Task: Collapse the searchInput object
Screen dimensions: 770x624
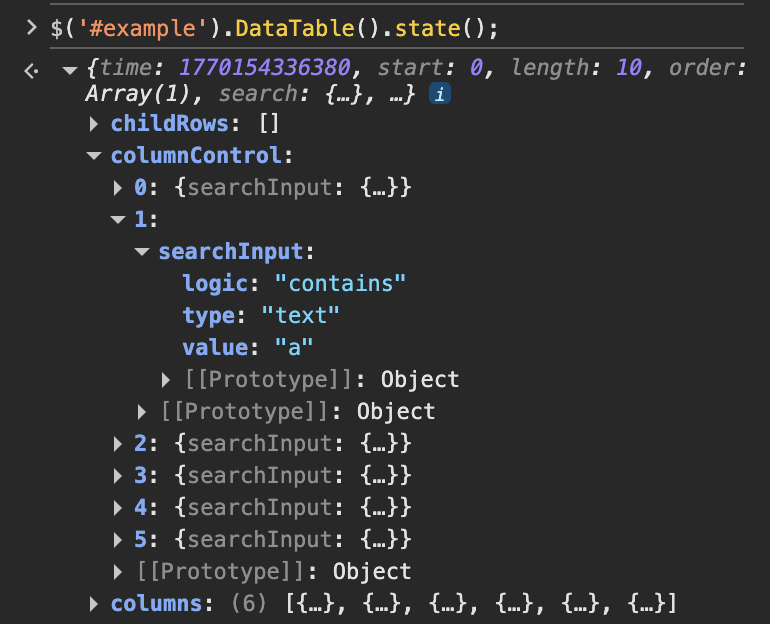Action: (142, 252)
